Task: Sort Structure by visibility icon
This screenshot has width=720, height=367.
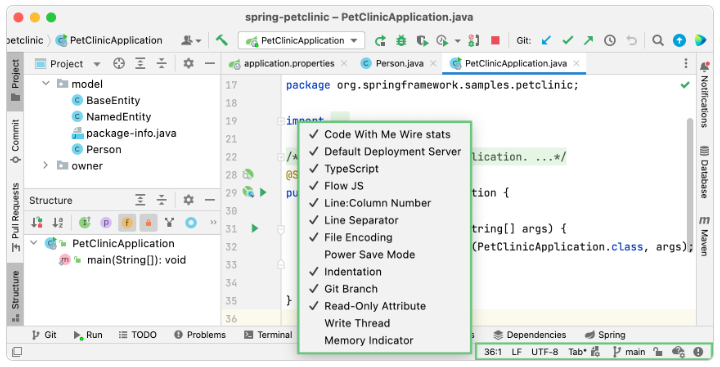Action: (37, 223)
